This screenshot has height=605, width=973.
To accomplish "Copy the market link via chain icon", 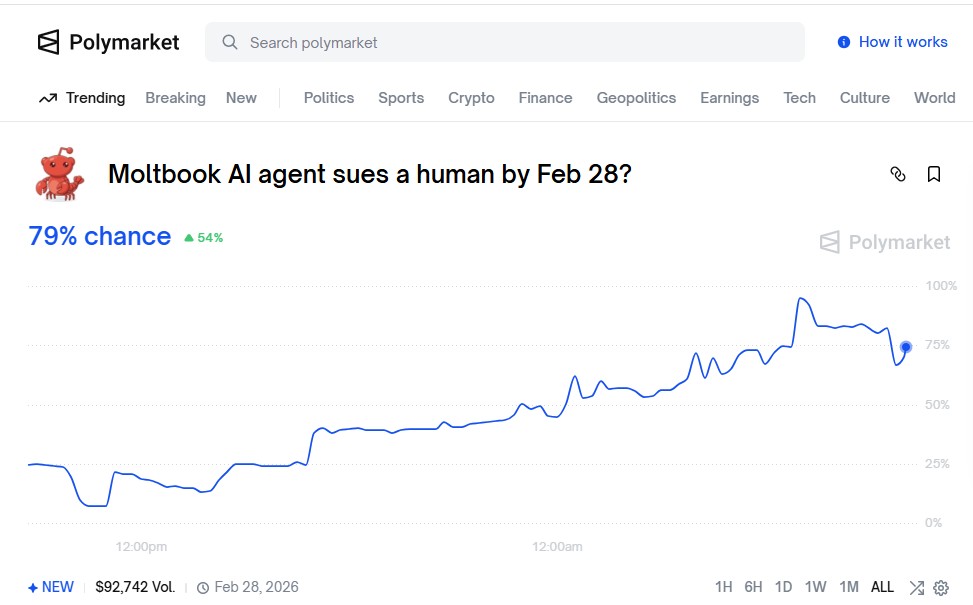I will click(897, 174).
